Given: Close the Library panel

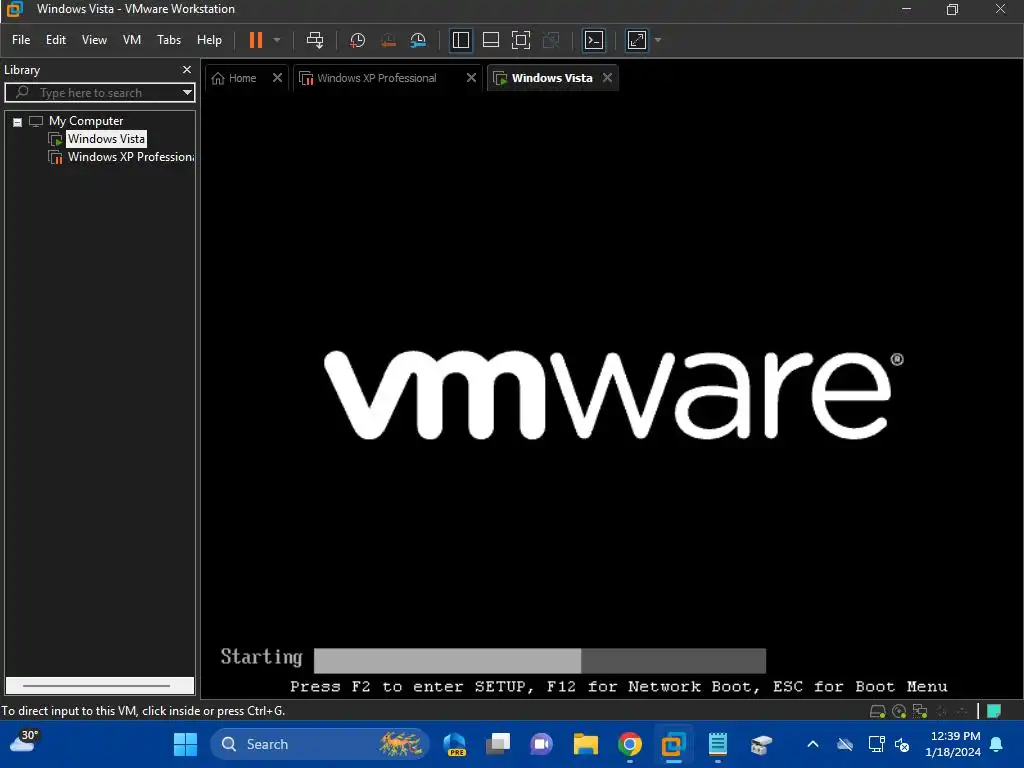Looking at the screenshot, I should coord(187,69).
